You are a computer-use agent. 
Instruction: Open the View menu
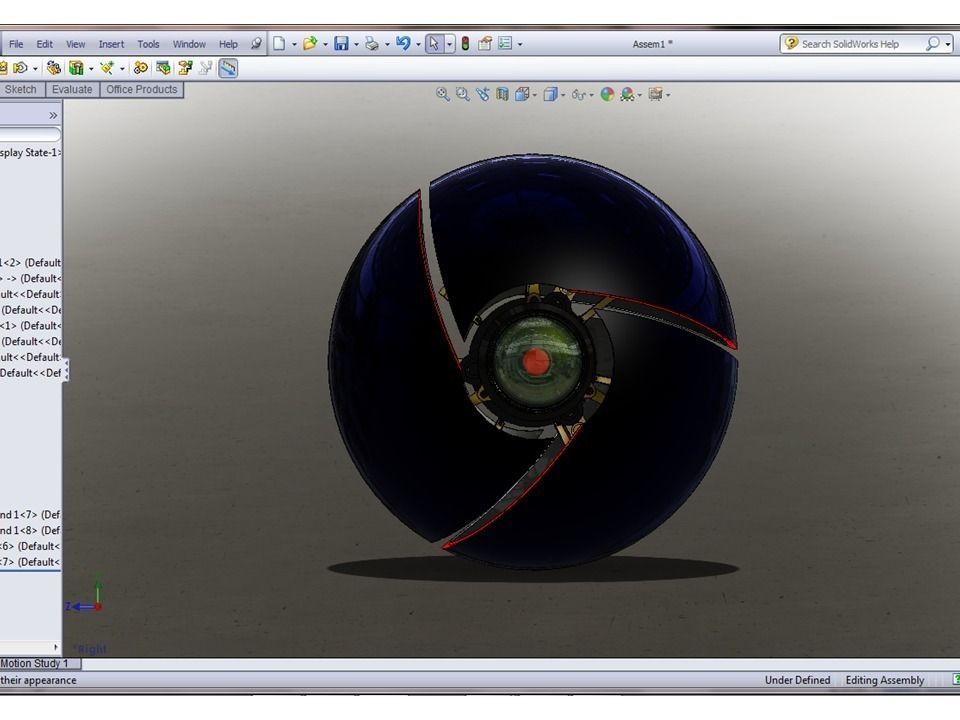tap(75, 44)
